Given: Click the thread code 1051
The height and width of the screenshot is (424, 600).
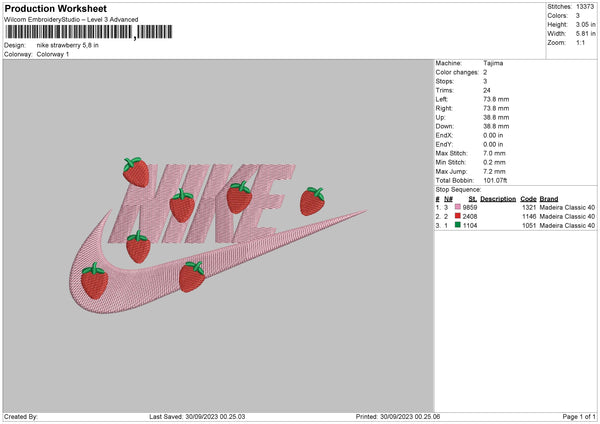Looking at the screenshot, I should 529,226.
